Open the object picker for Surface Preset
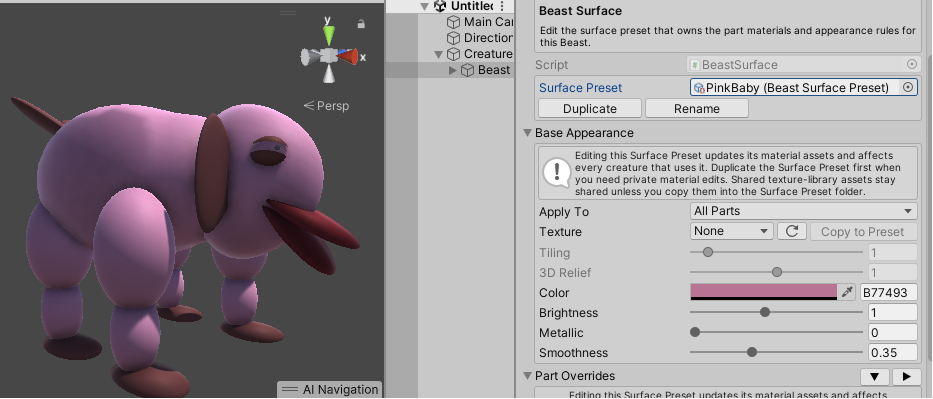This screenshot has height=399, width=933. pyautogui.click(x=908, y=87)
